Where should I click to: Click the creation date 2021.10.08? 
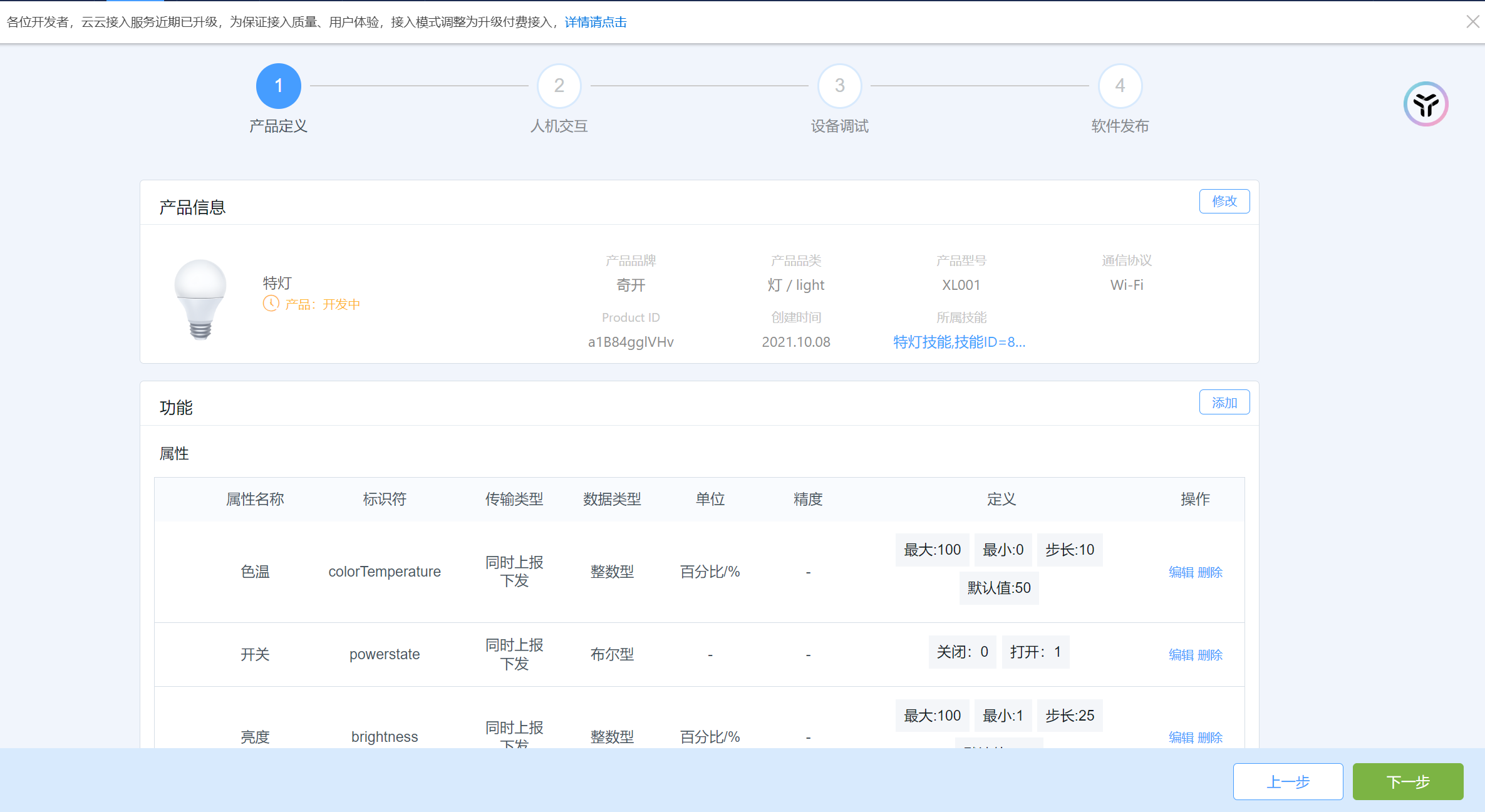[796, 342]
